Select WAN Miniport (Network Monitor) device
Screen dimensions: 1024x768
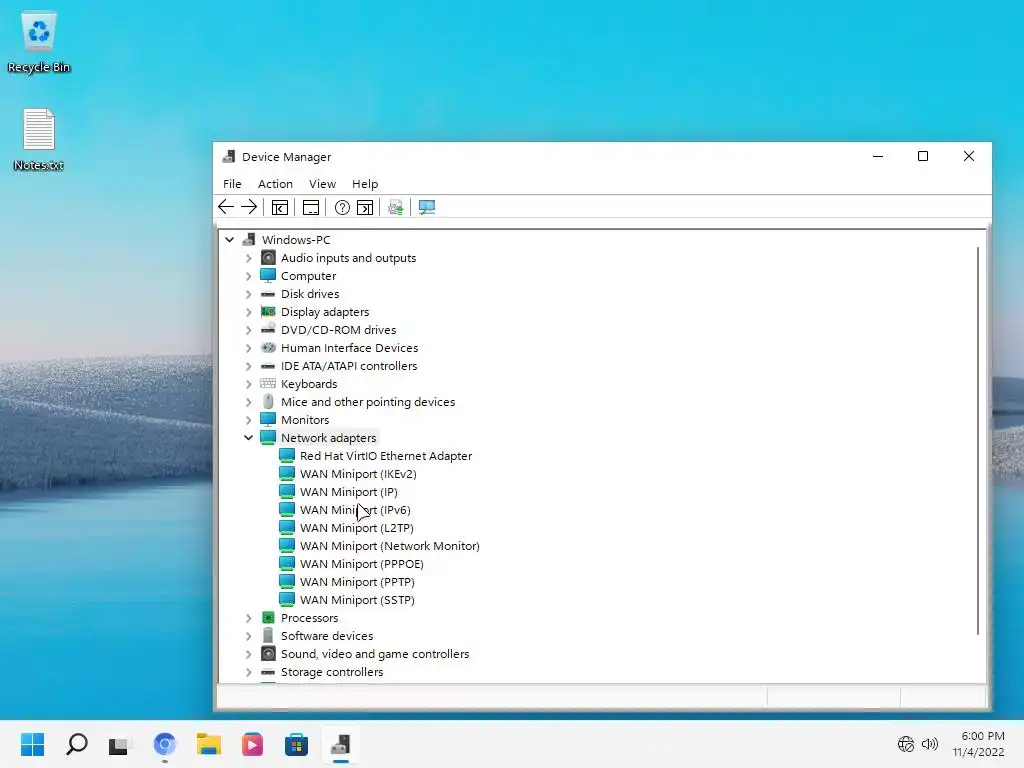point(390,546)
